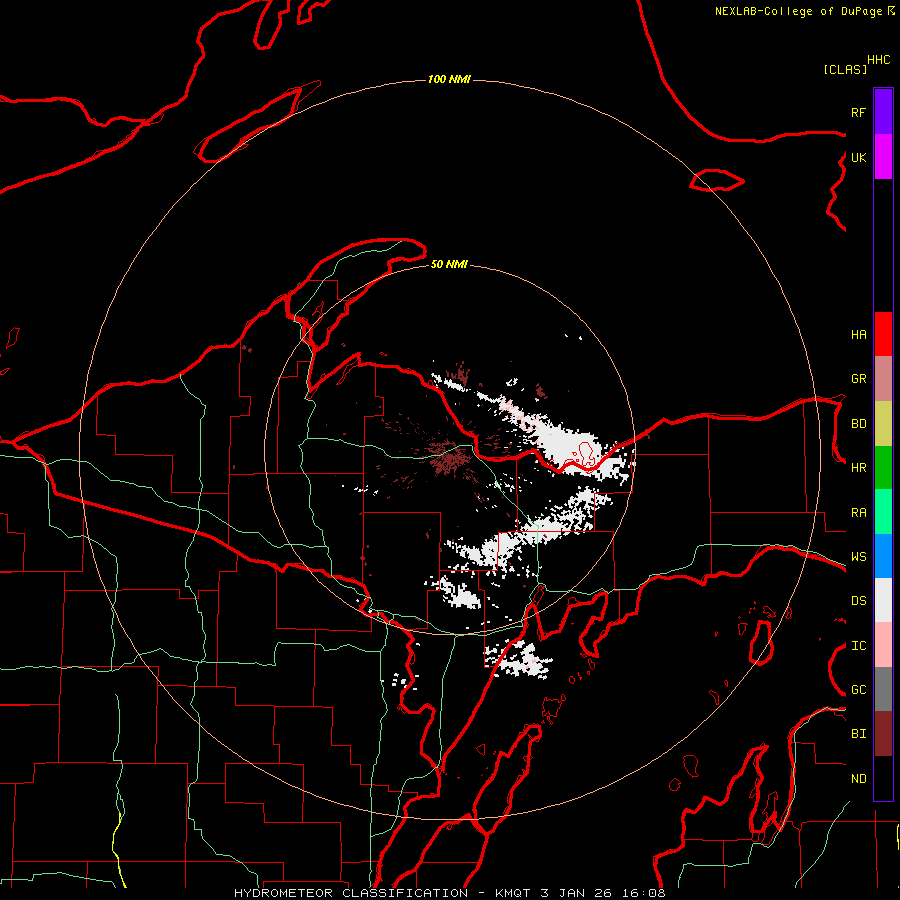Click the dark green HR legend block
The width and height of the screenshot is (900, 900).
pyautogui.click(x=883, y=467)
